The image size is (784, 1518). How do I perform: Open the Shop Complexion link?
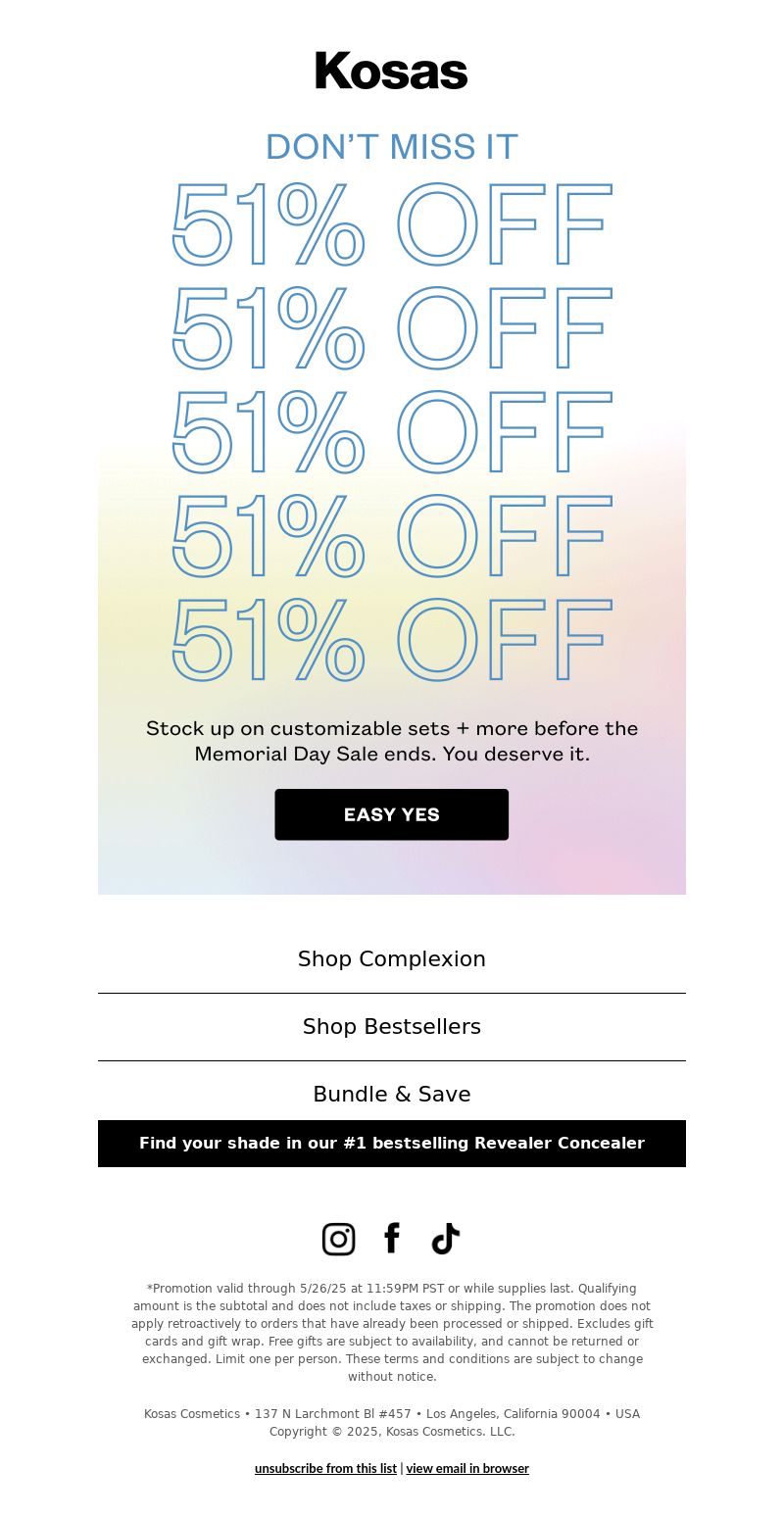[392, 958]
